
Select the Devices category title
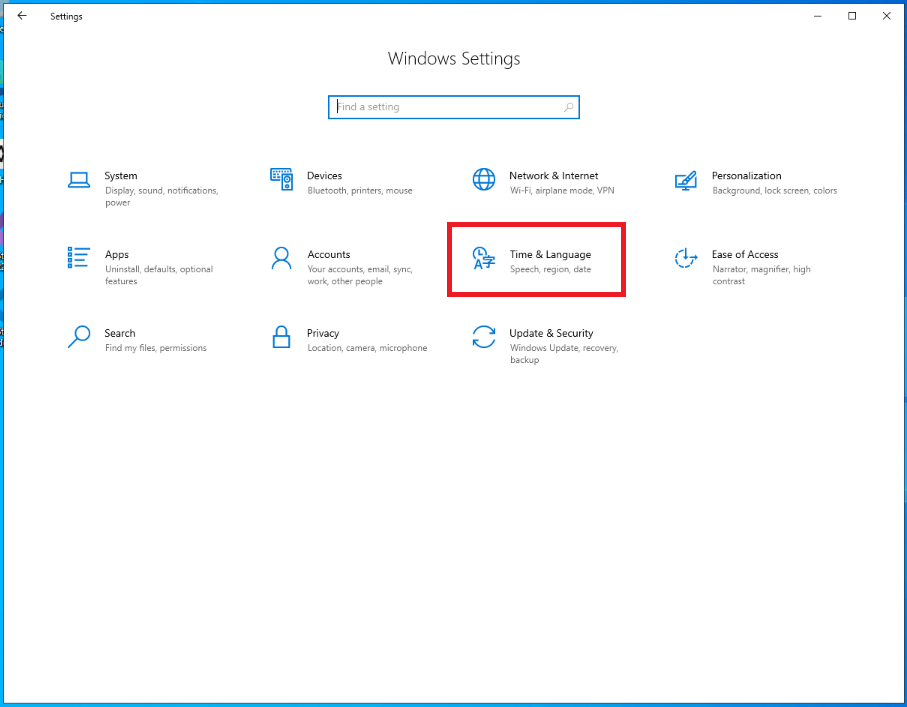tap(325, 176)
